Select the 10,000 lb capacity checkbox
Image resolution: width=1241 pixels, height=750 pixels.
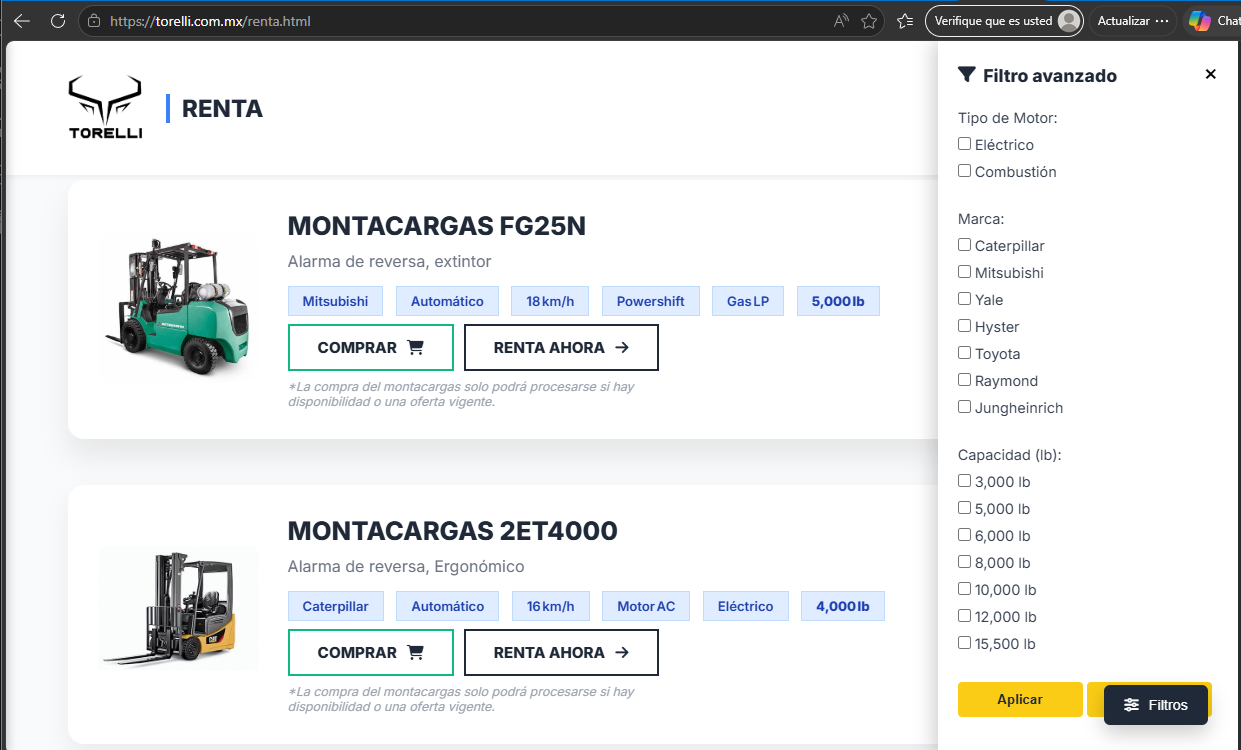[x=964, y=589]
